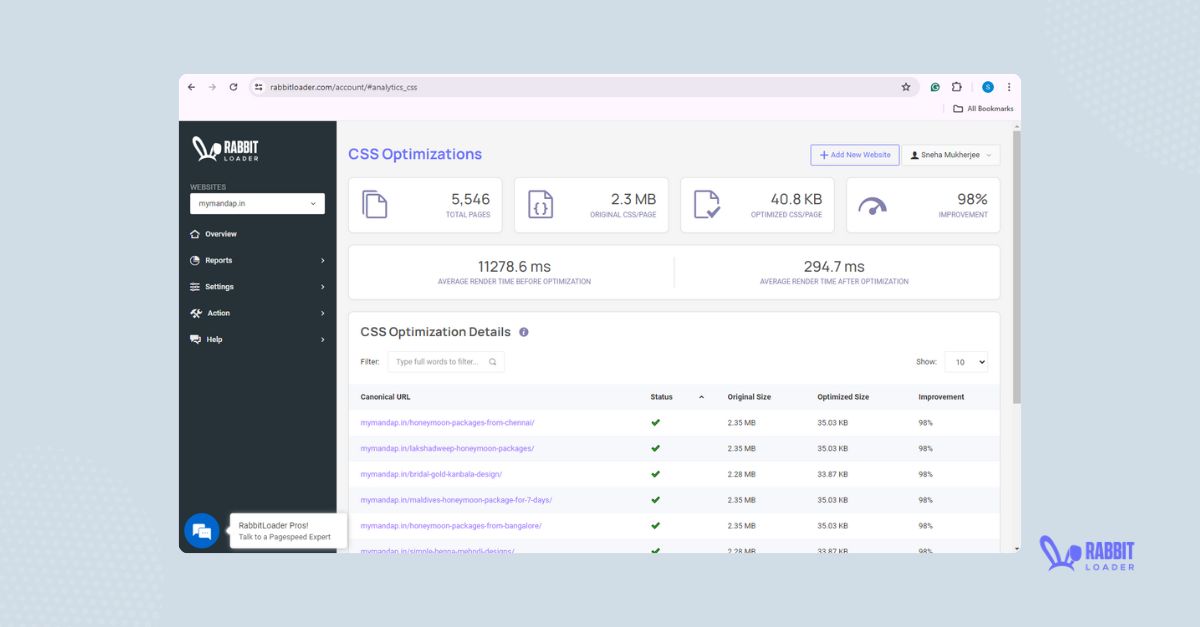
Task: Click the browser page refresh icon
Action: (x=233, y=87)
